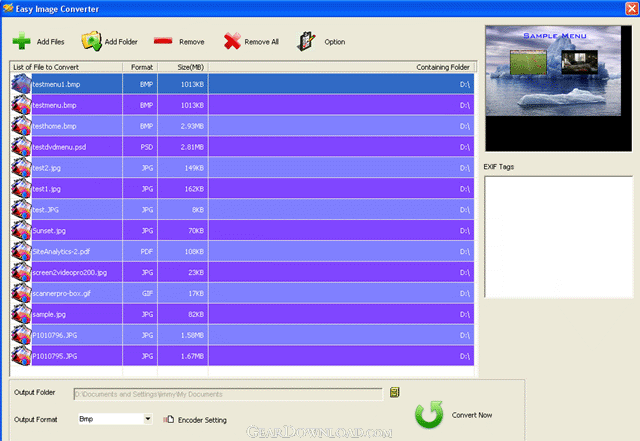Click the file icon beside test2.jpg
Image resolution: width=640 pixels, height=441 pixels.
tap(21, 168)
